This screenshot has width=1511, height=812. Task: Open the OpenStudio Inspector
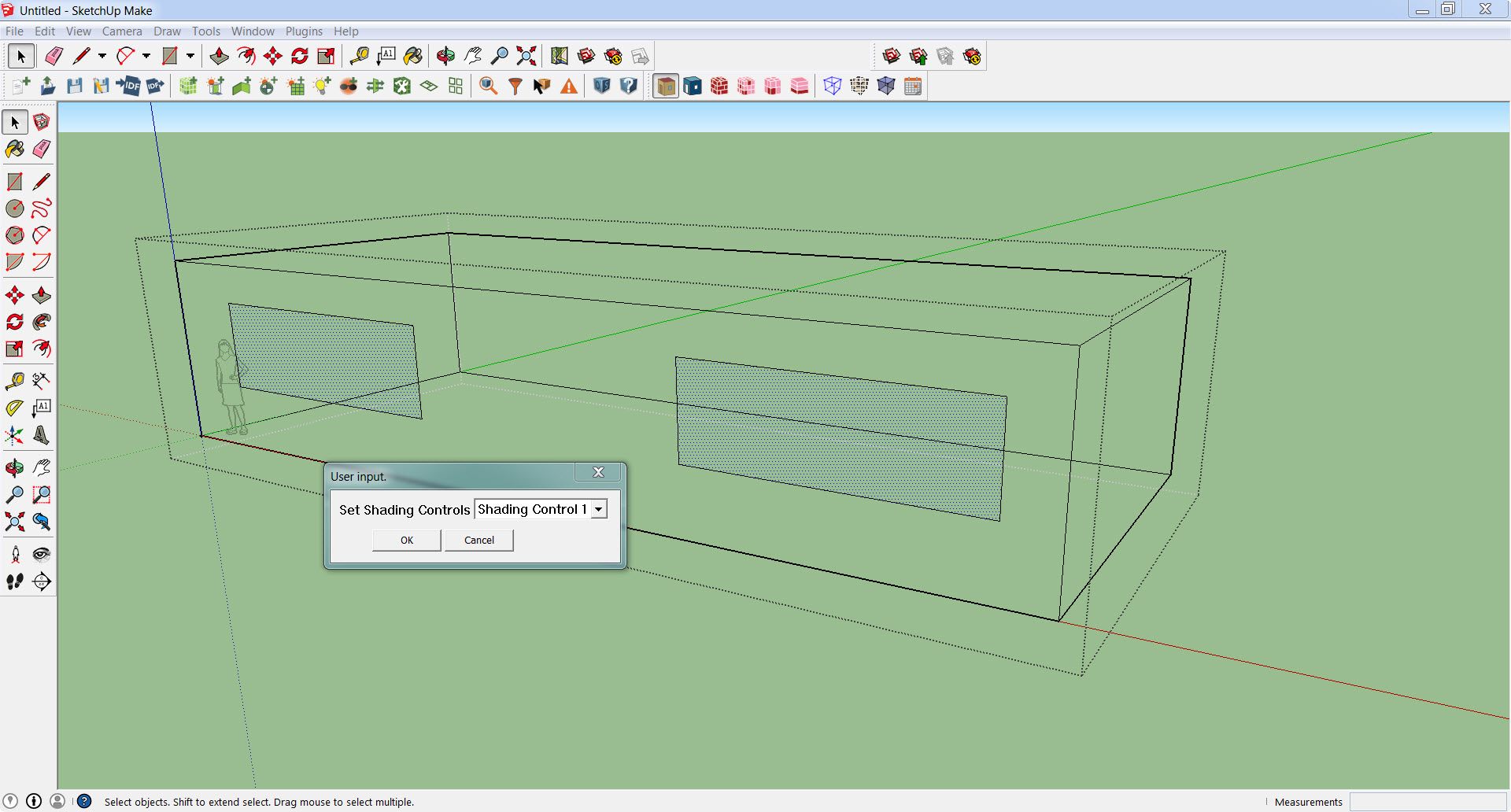tap(488, 86)
